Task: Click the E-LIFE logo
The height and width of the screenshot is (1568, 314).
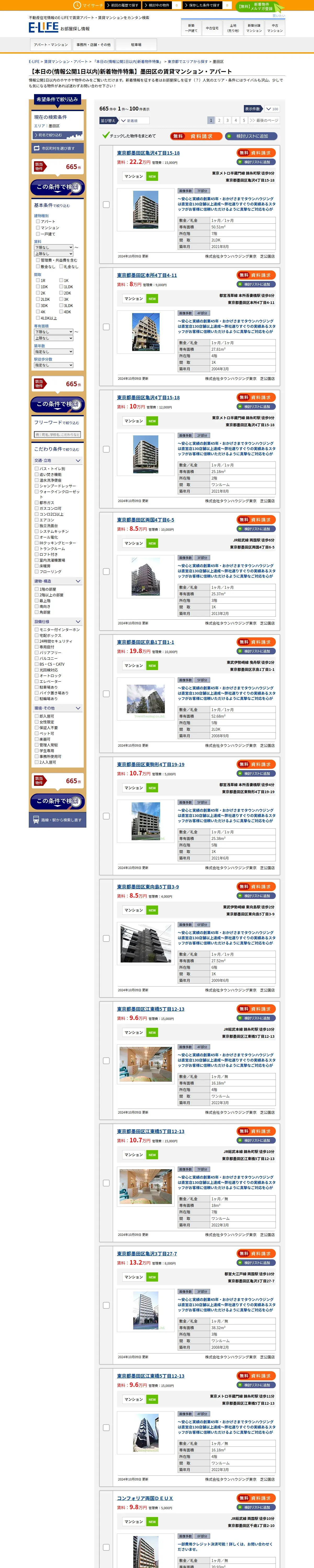Action: pos(43,27)
